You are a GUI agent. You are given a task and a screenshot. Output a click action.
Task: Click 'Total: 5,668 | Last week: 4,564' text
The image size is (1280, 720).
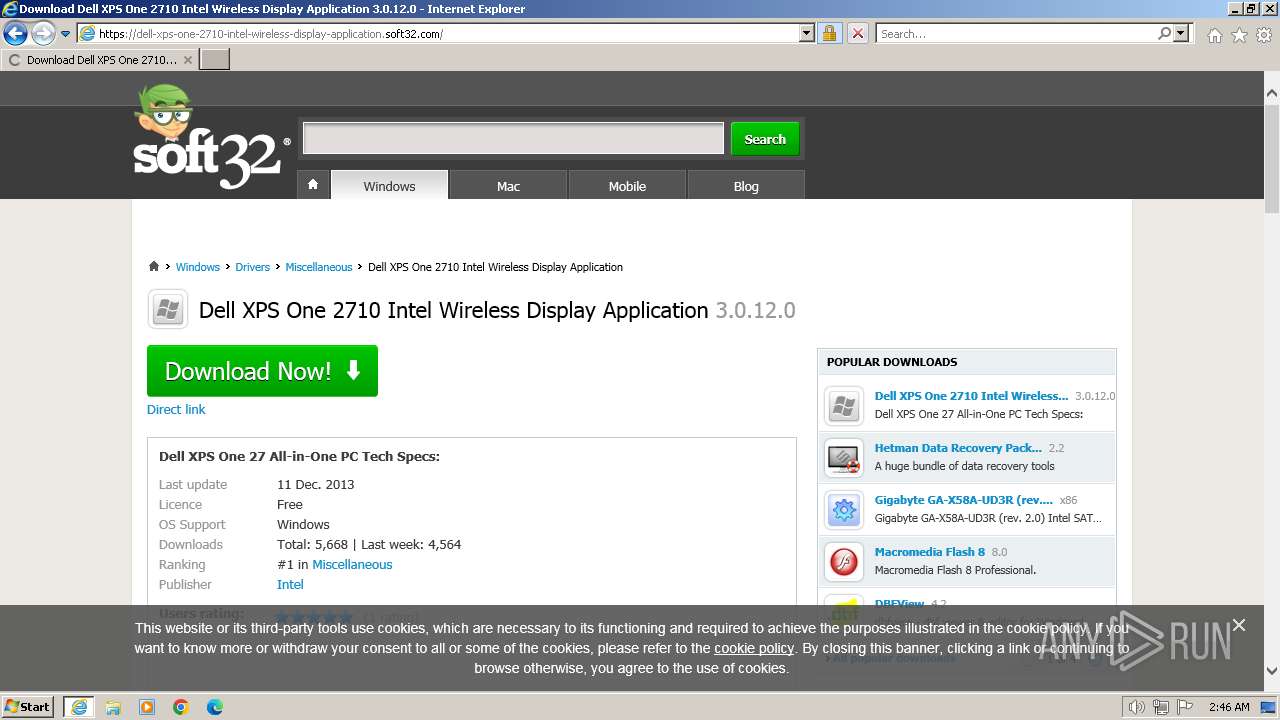click(369, 544)
